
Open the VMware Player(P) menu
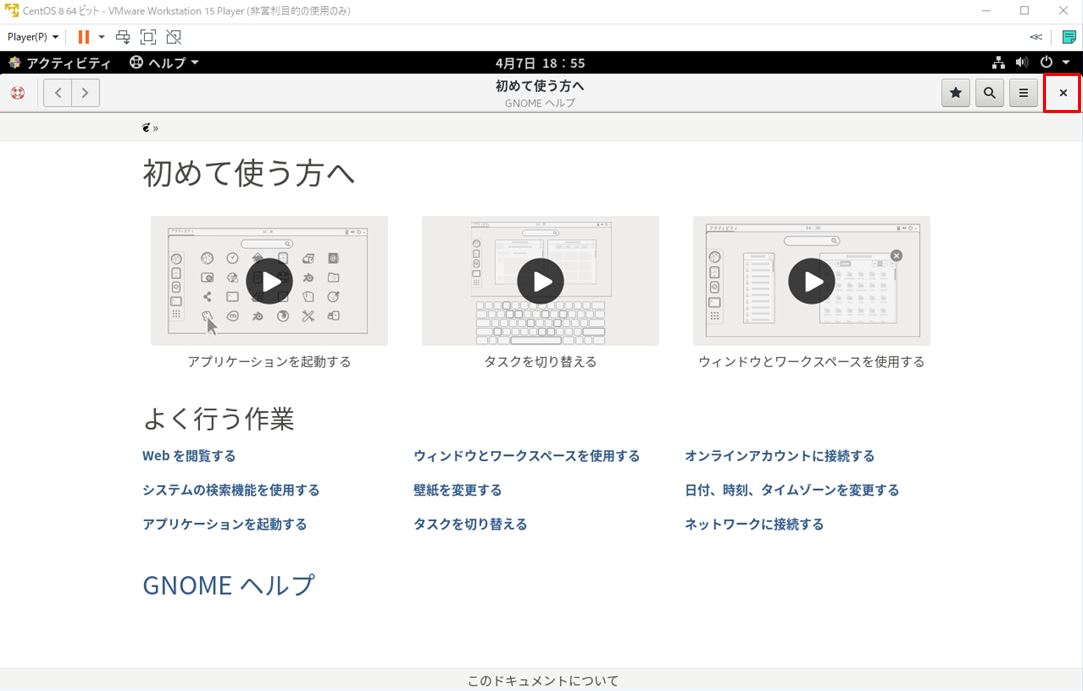coord(32,37)
